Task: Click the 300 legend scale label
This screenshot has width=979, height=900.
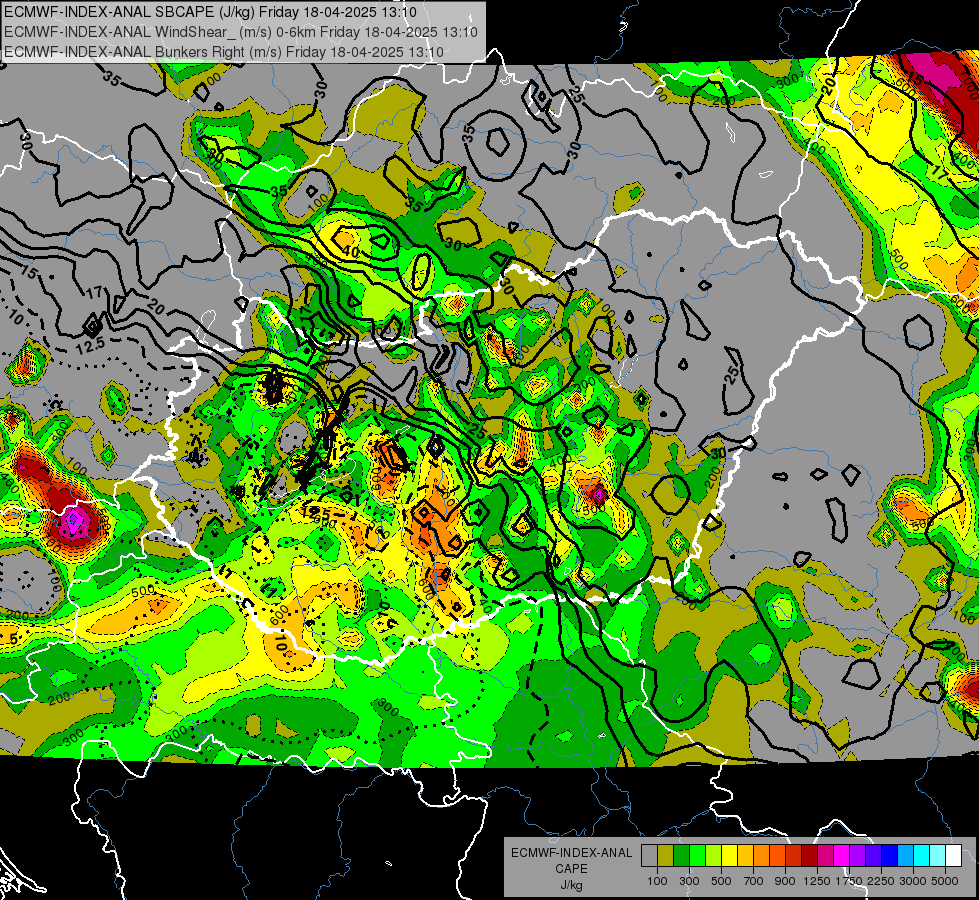Action: coord(689,881)
